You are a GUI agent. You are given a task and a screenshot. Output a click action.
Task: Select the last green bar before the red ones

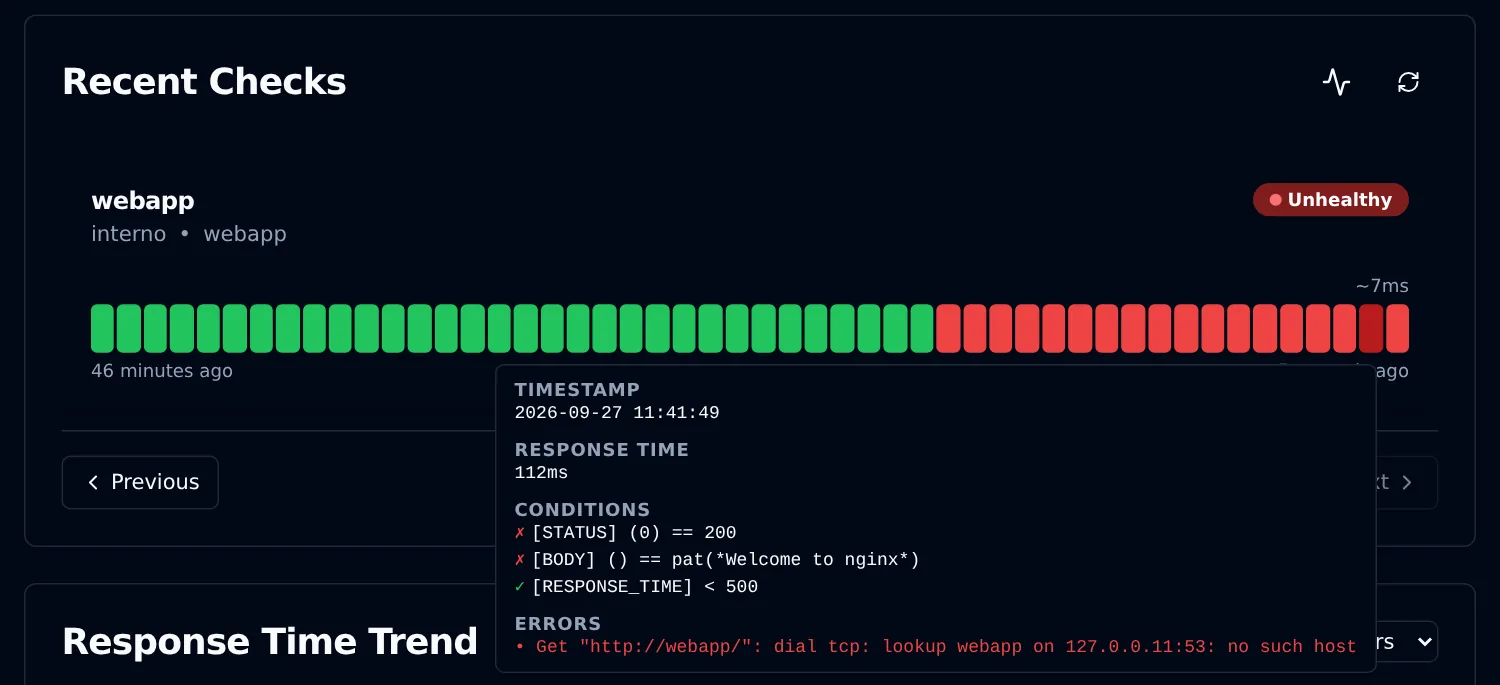click(x=922, y=328)
